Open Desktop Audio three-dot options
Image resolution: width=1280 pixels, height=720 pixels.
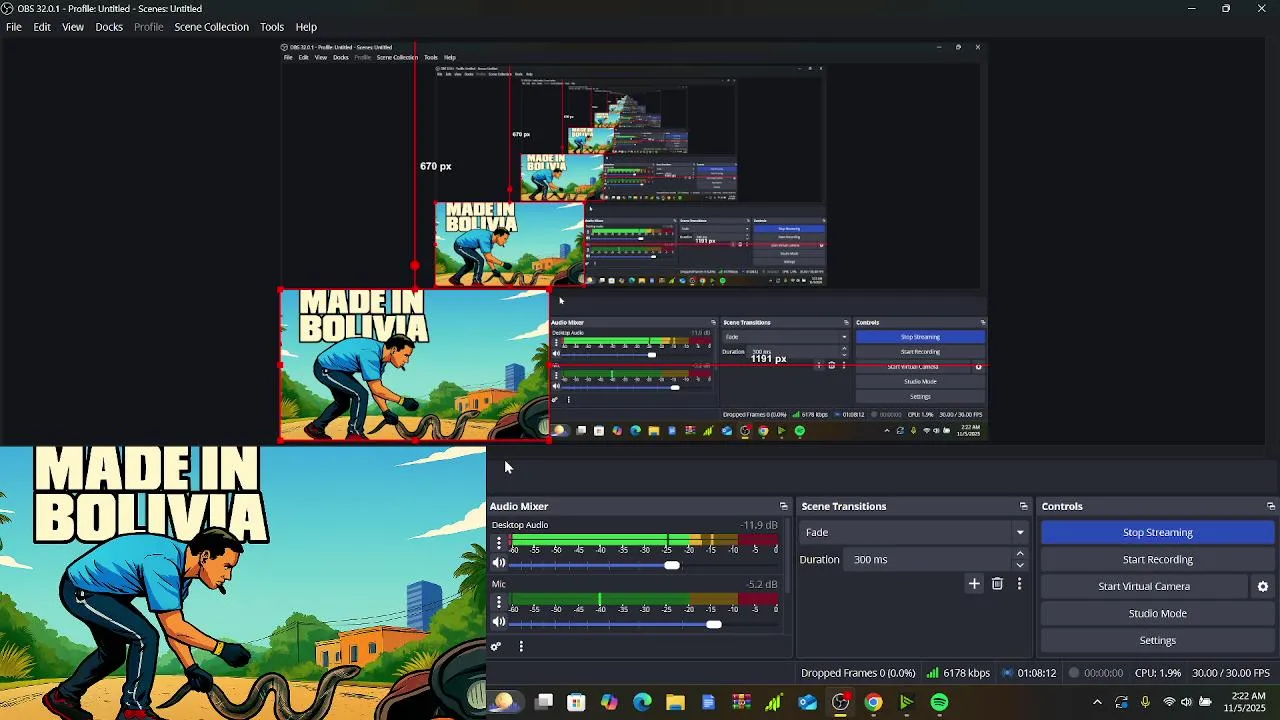pyautogui.click(x=499, y=543)
